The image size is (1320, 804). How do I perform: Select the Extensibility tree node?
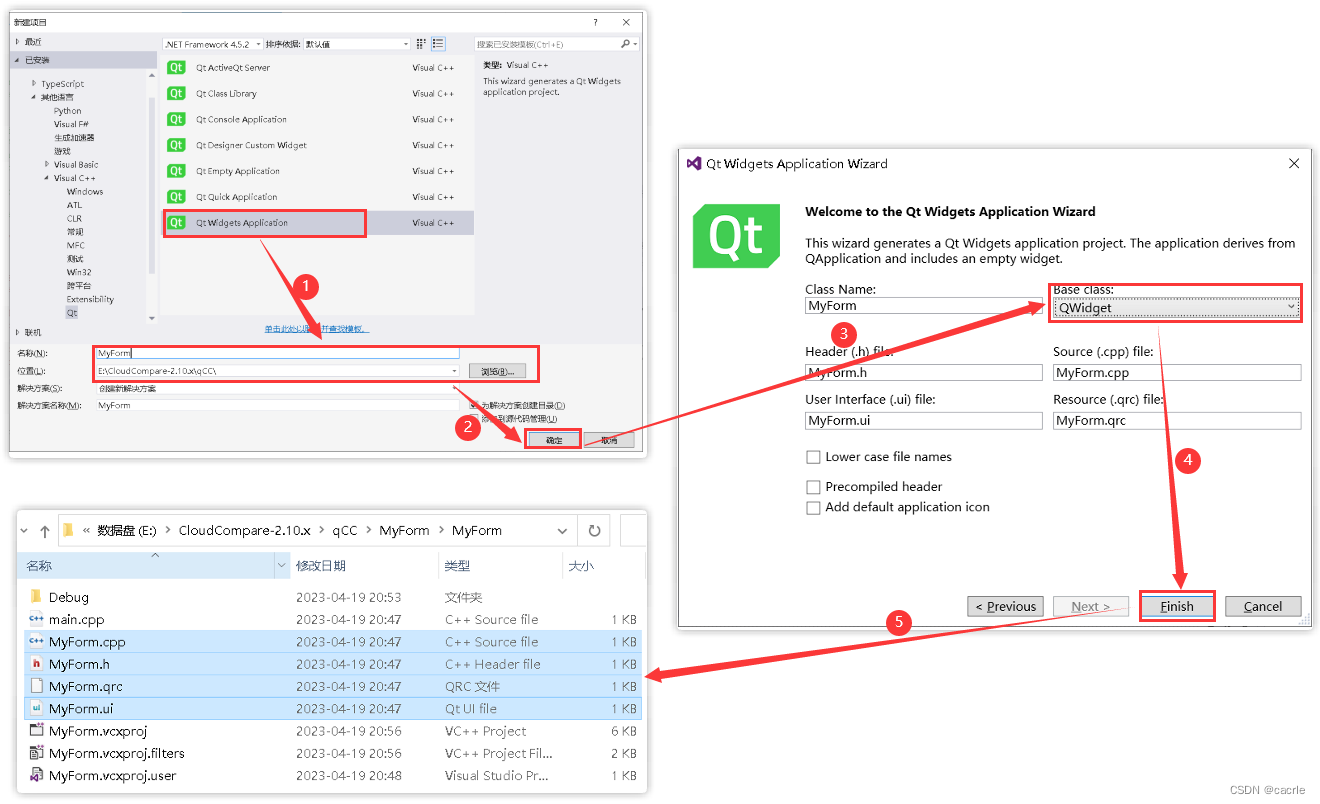click(x=90, y=299)
